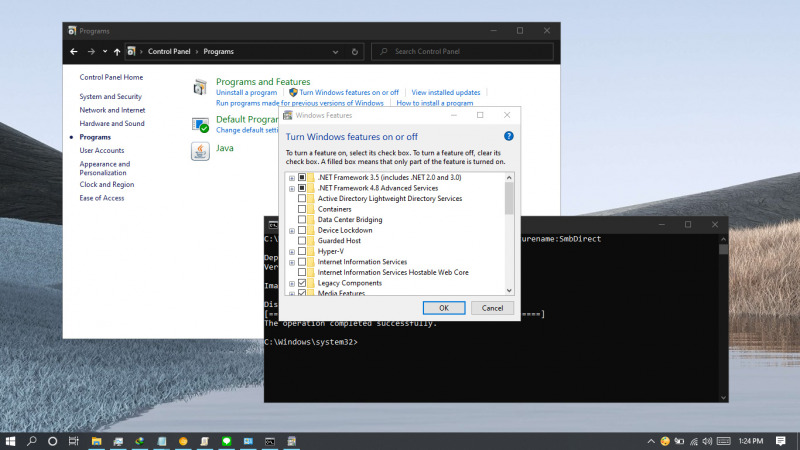This screenshot has height=450, width=800.
Task: Click the Command Prompt scroll down arrow
Action: tap(723, 397)
